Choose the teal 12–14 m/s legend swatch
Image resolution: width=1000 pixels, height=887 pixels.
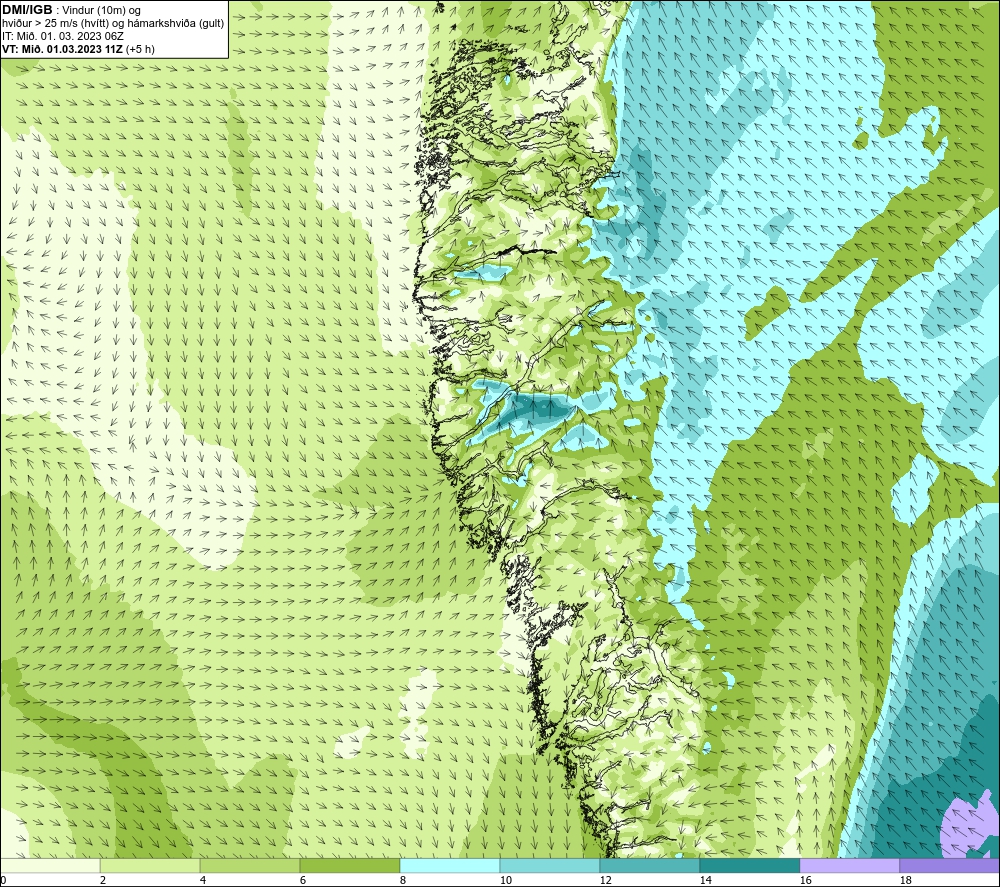(649, 865)
